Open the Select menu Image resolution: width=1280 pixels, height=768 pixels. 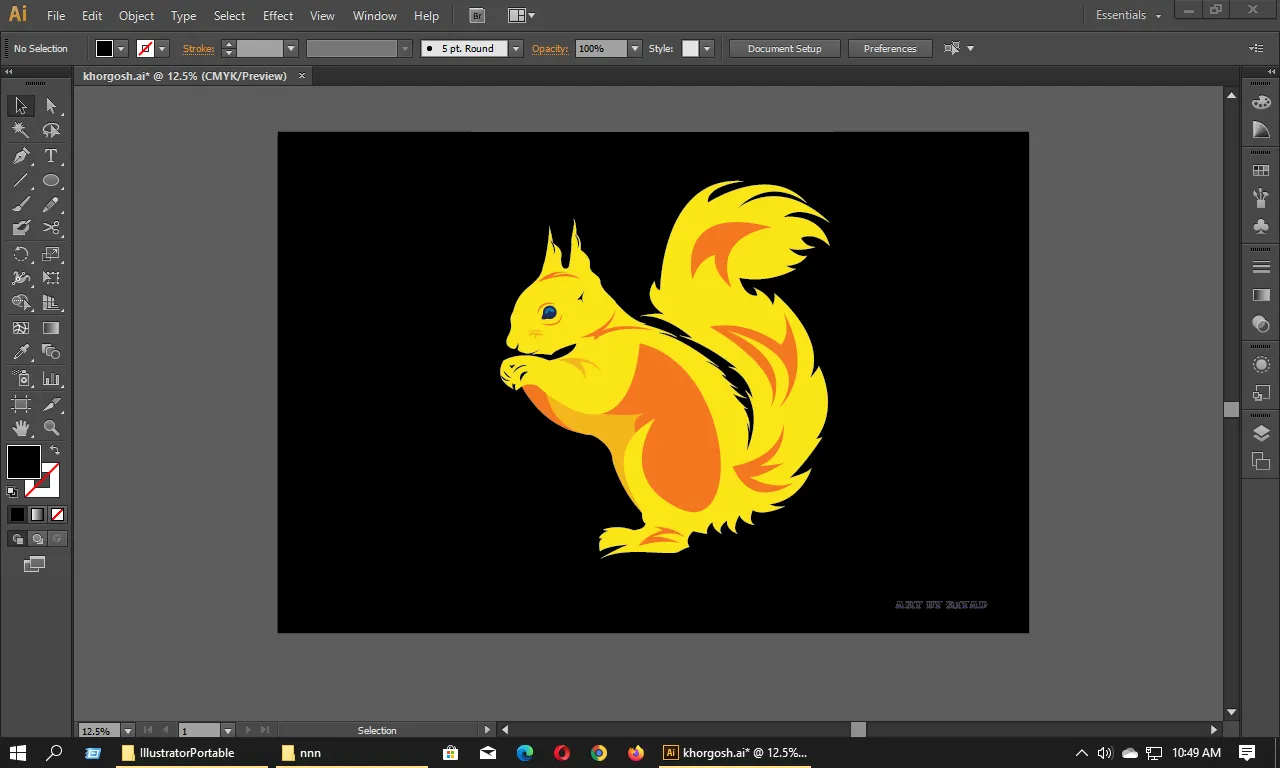click(229, 16)
